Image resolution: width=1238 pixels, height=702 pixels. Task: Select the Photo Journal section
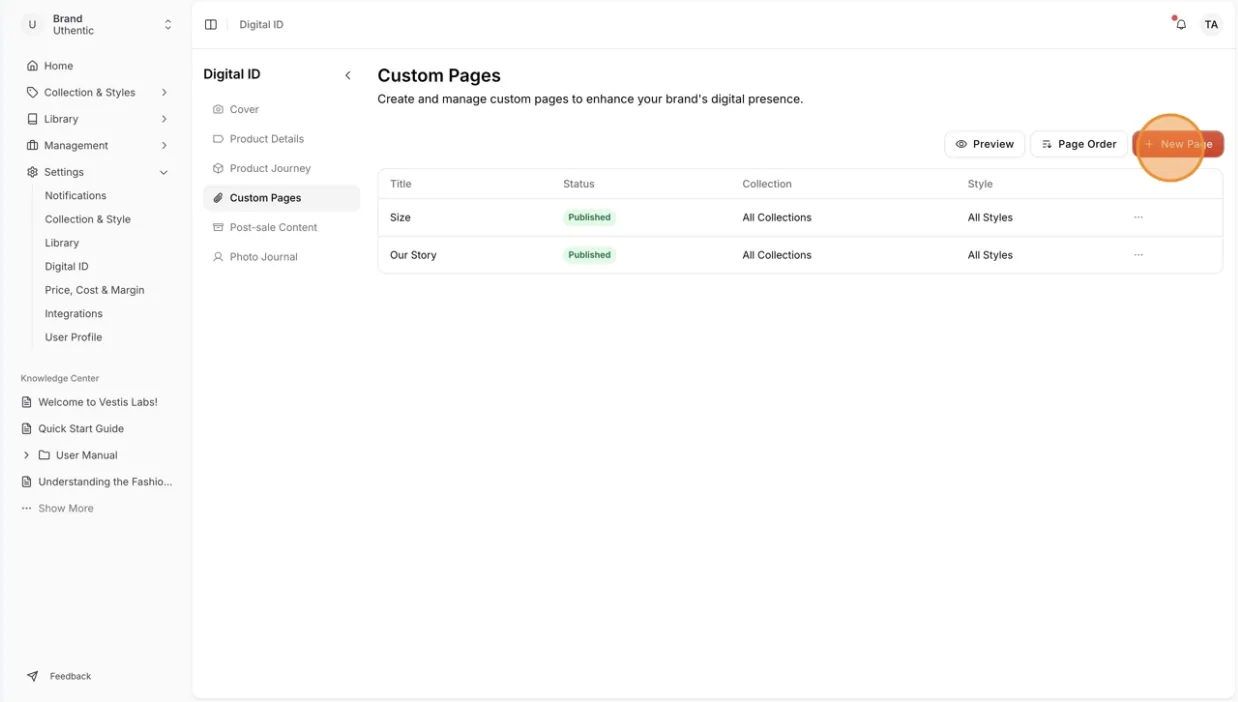click(x=281, y=257)
